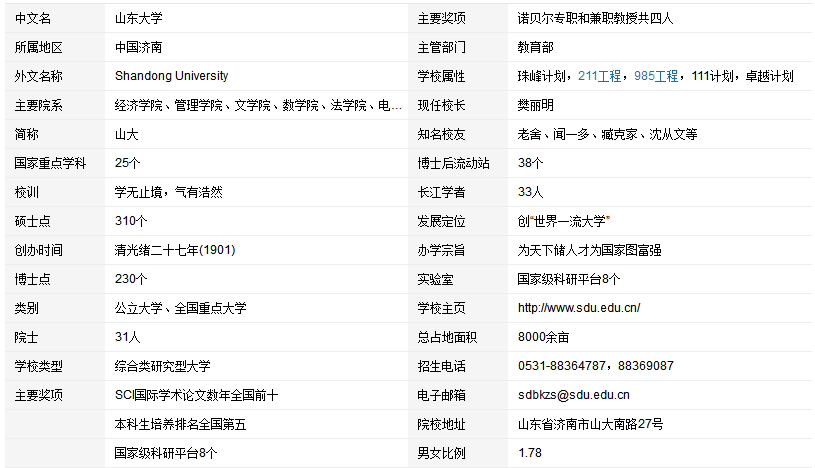The height and width of the screenshot is (468, 815).
Task: Select the text 111计划
Action: tap(712, 76)
